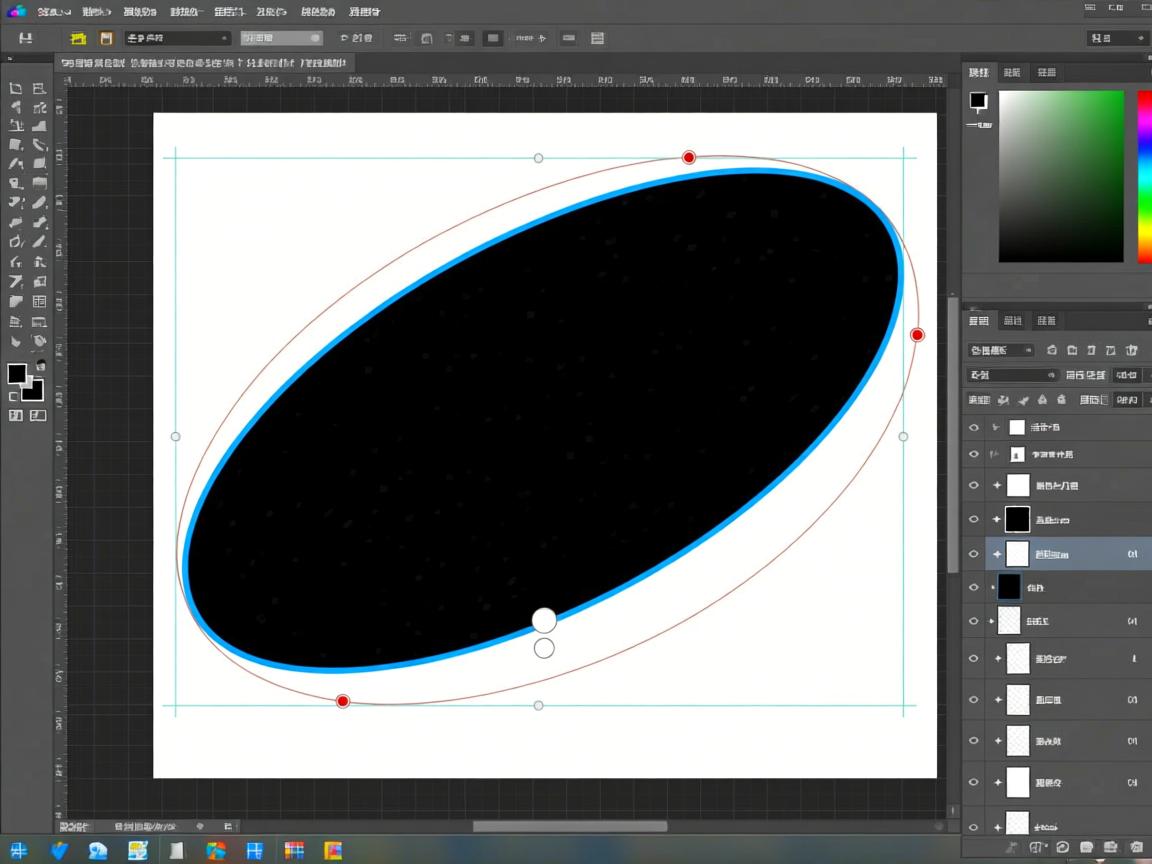Open the Windows Start button on the taskbar
Viewport: 1152px width, 864px height.
pos(20,850)
